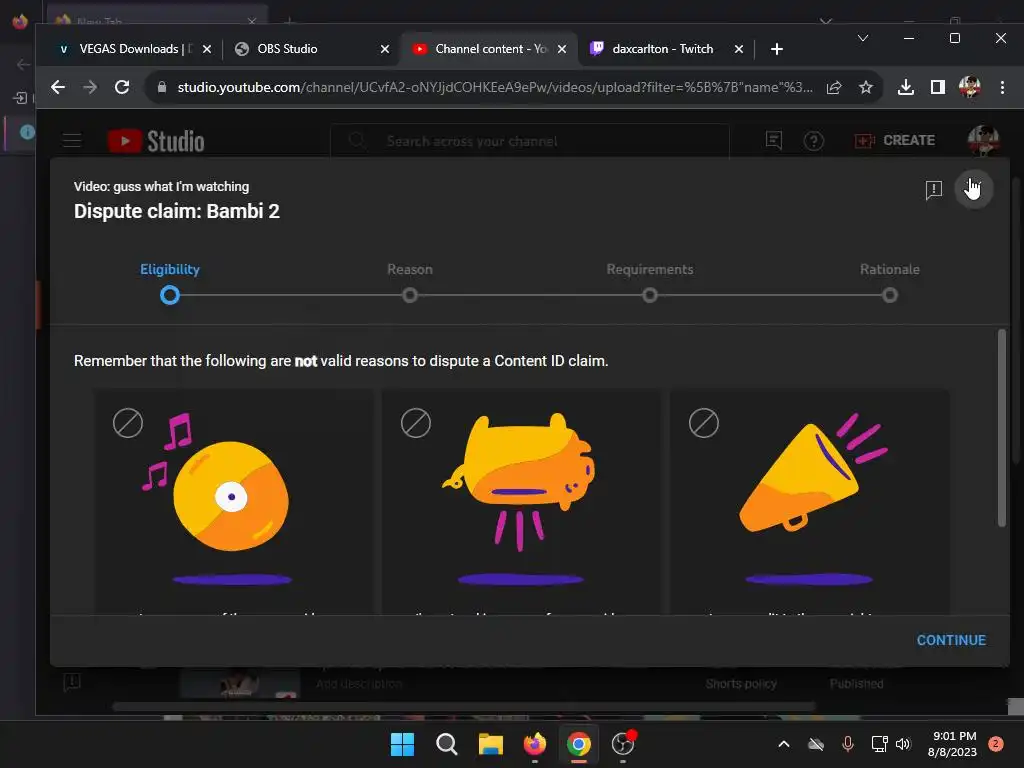
Task: Click the prohibited icon on piggy bank card
Action: (x=416, y=423)
